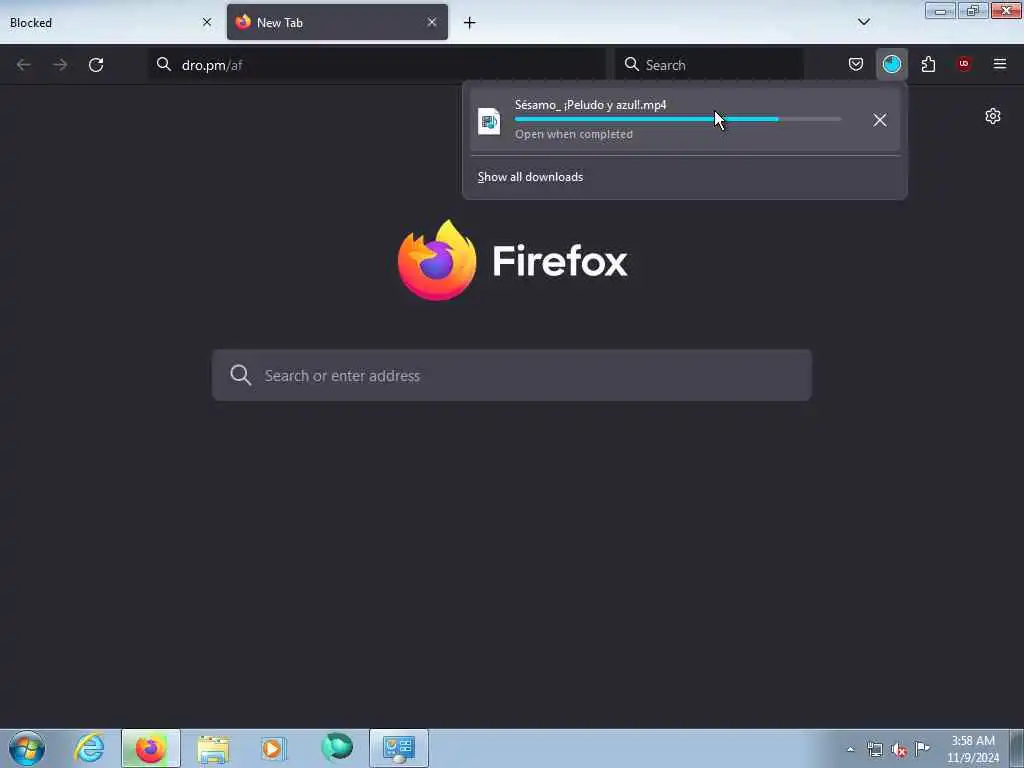Select Firefox taskbar button
The height and width of the screenshot is (768, 1024).
(x=150, y=748)
